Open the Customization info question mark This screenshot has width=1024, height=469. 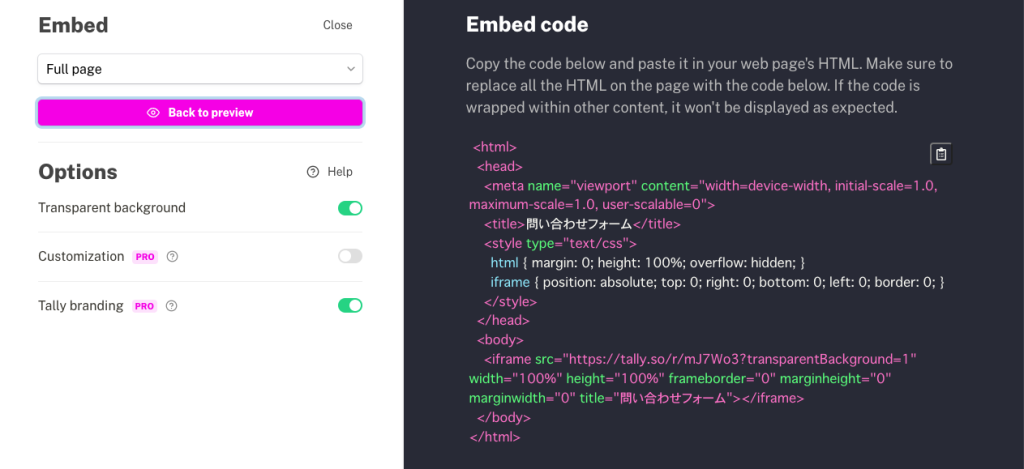(172, 257)
